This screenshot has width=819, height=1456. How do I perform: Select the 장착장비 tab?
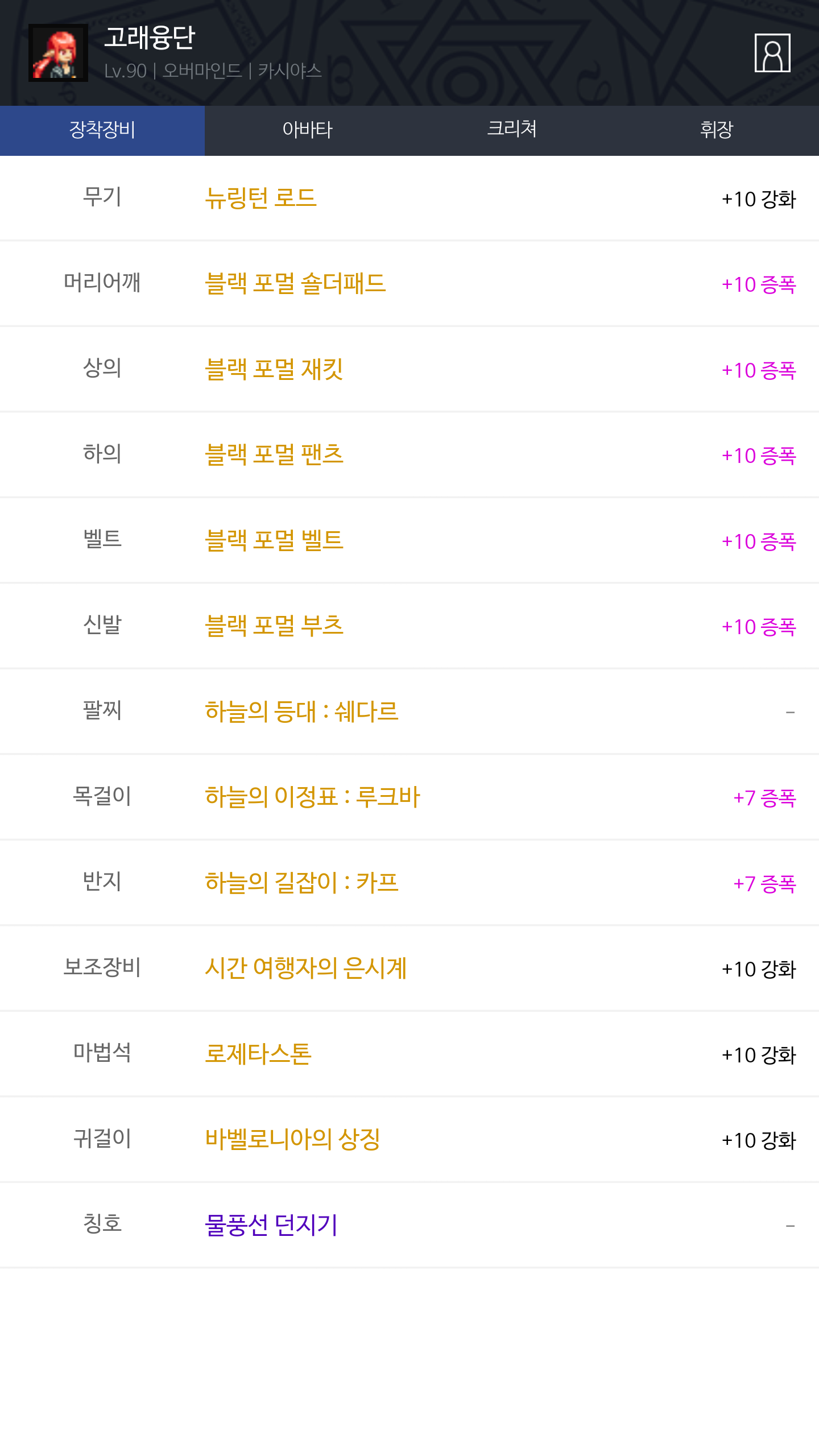[102, 130]
